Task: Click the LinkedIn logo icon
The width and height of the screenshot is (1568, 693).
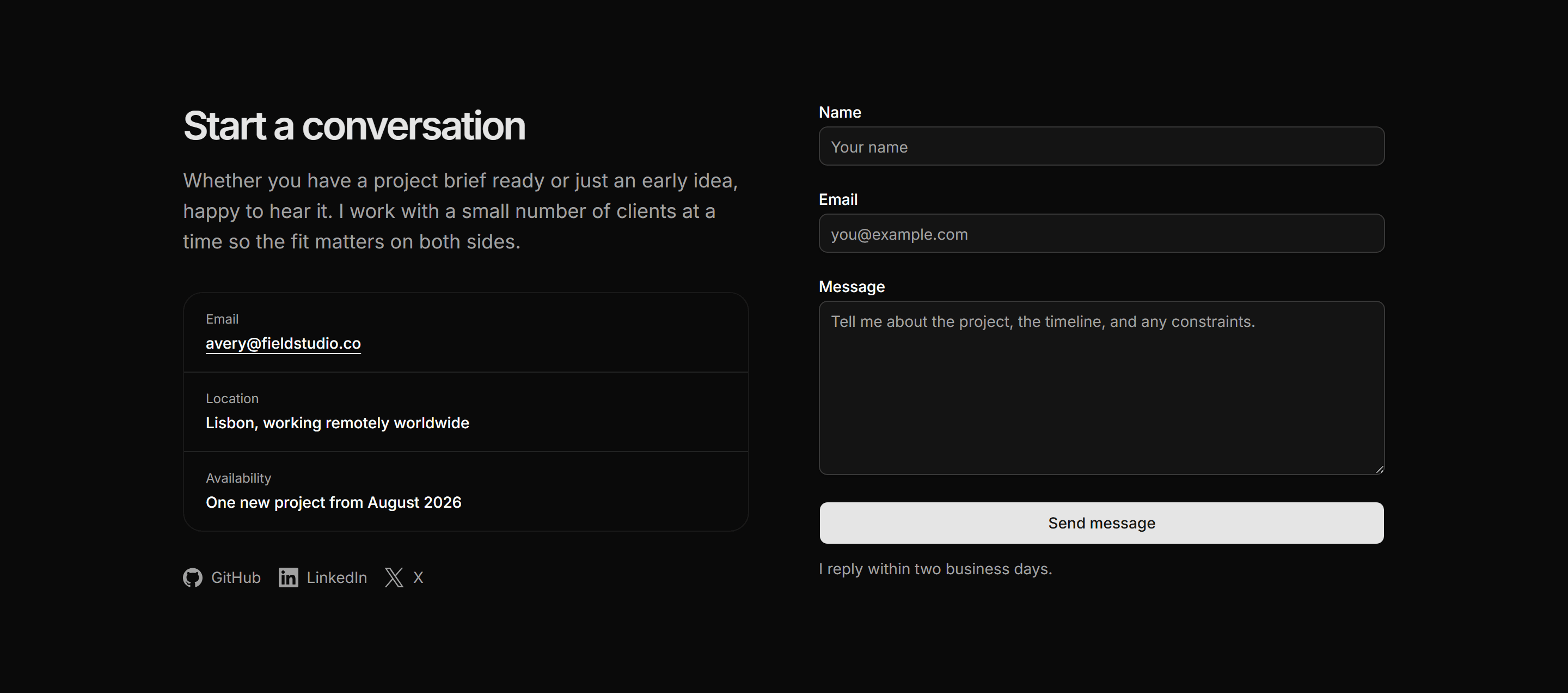Action: click(x=288, y=577)
